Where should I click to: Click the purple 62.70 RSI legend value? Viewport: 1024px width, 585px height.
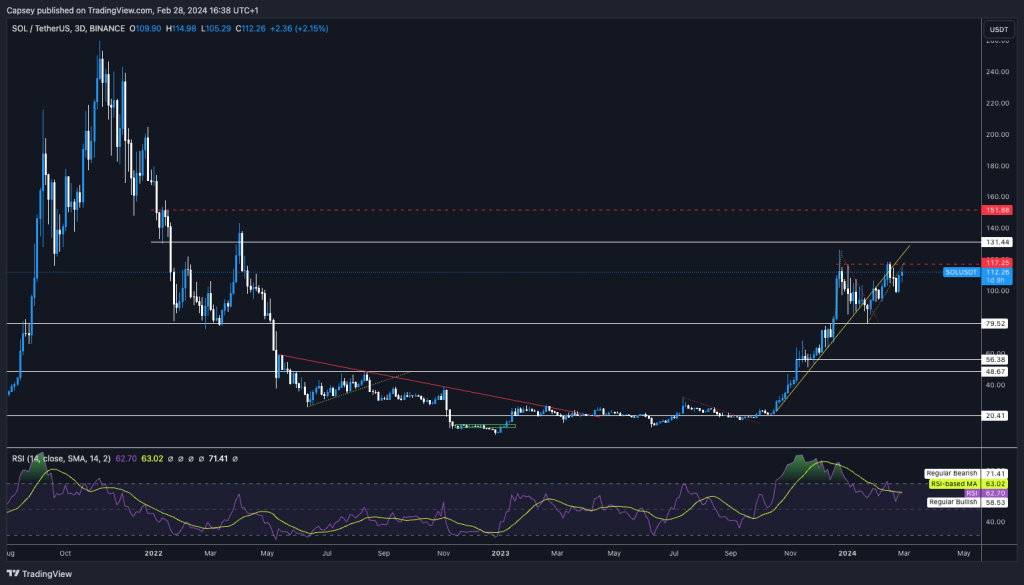coord(126,459)
